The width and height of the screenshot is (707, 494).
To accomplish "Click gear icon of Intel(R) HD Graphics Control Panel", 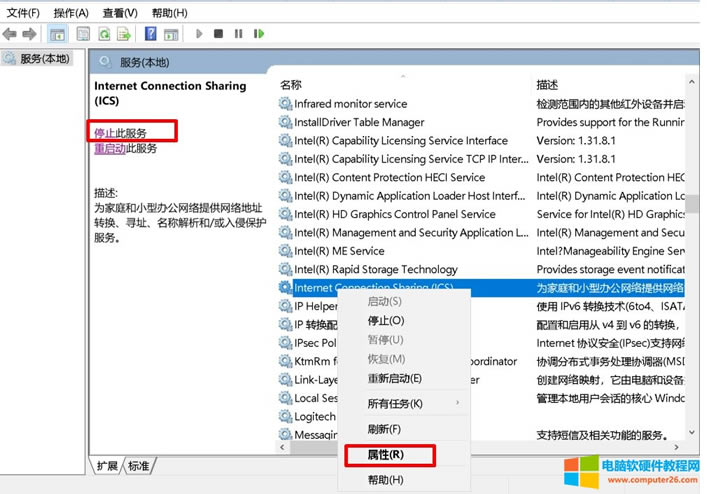I will click(285, 214).
